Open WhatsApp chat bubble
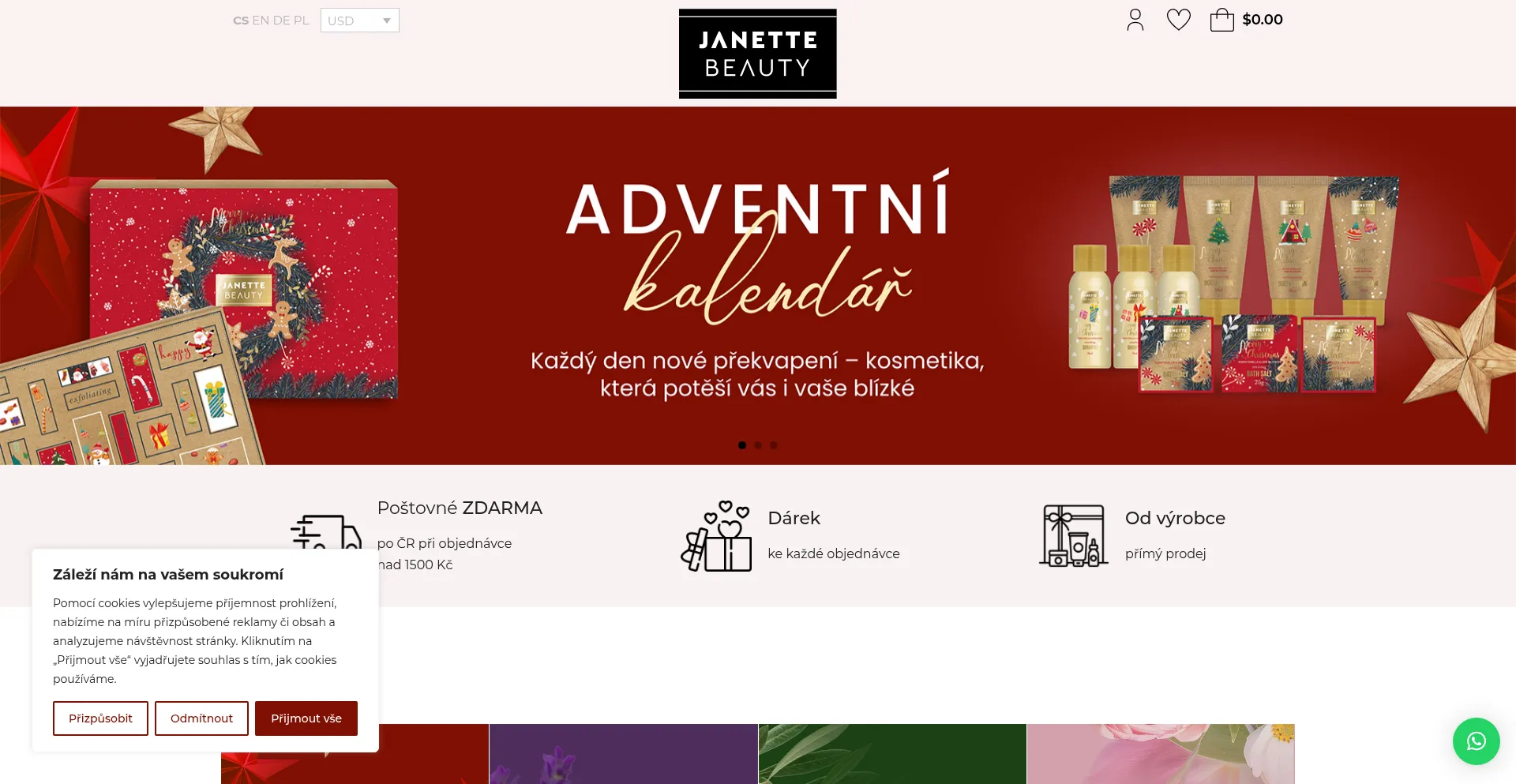 pyautogui.click(x=1476, y=741)
